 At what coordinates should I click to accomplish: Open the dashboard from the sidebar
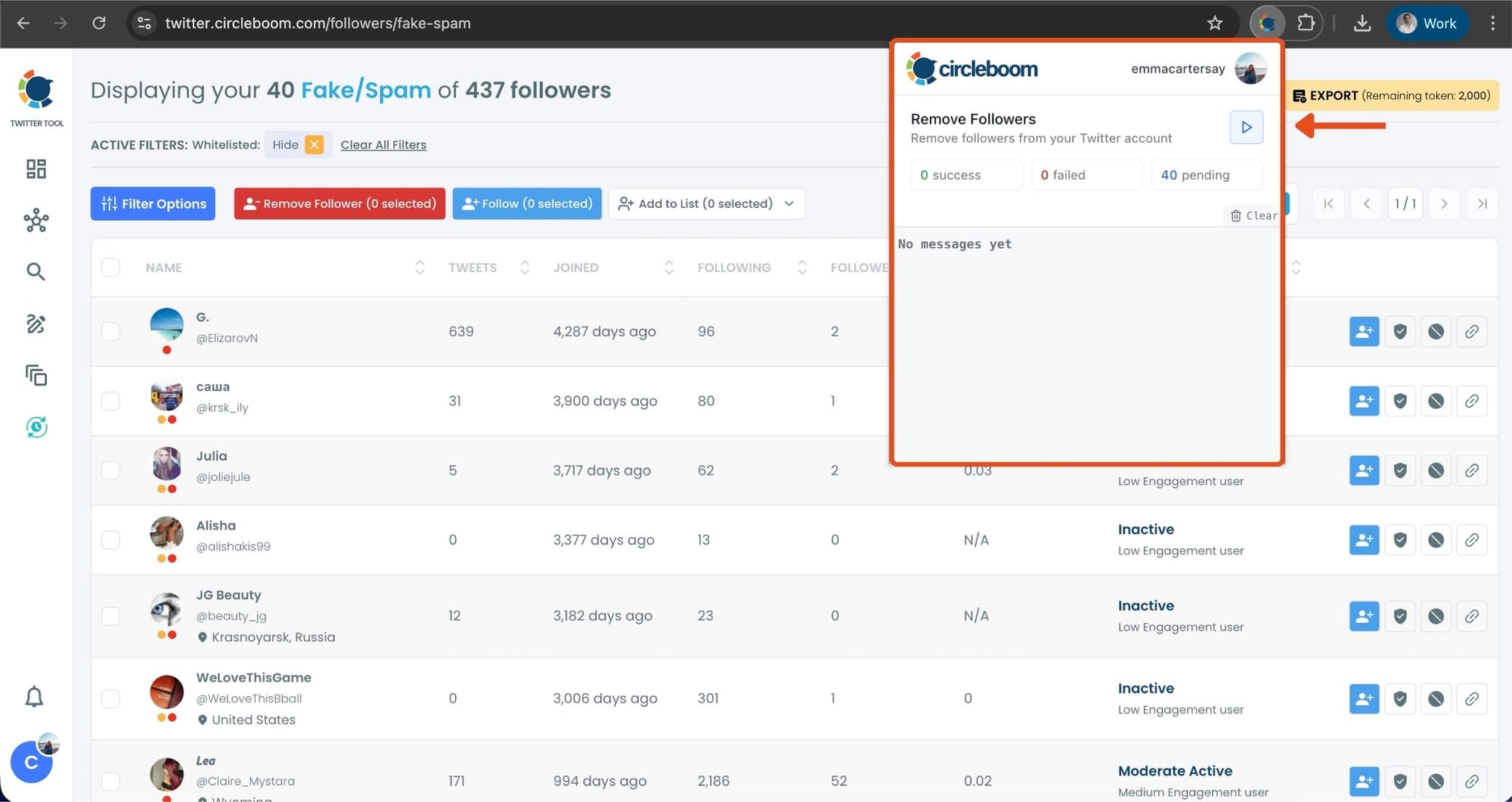[x=36, y=169]
